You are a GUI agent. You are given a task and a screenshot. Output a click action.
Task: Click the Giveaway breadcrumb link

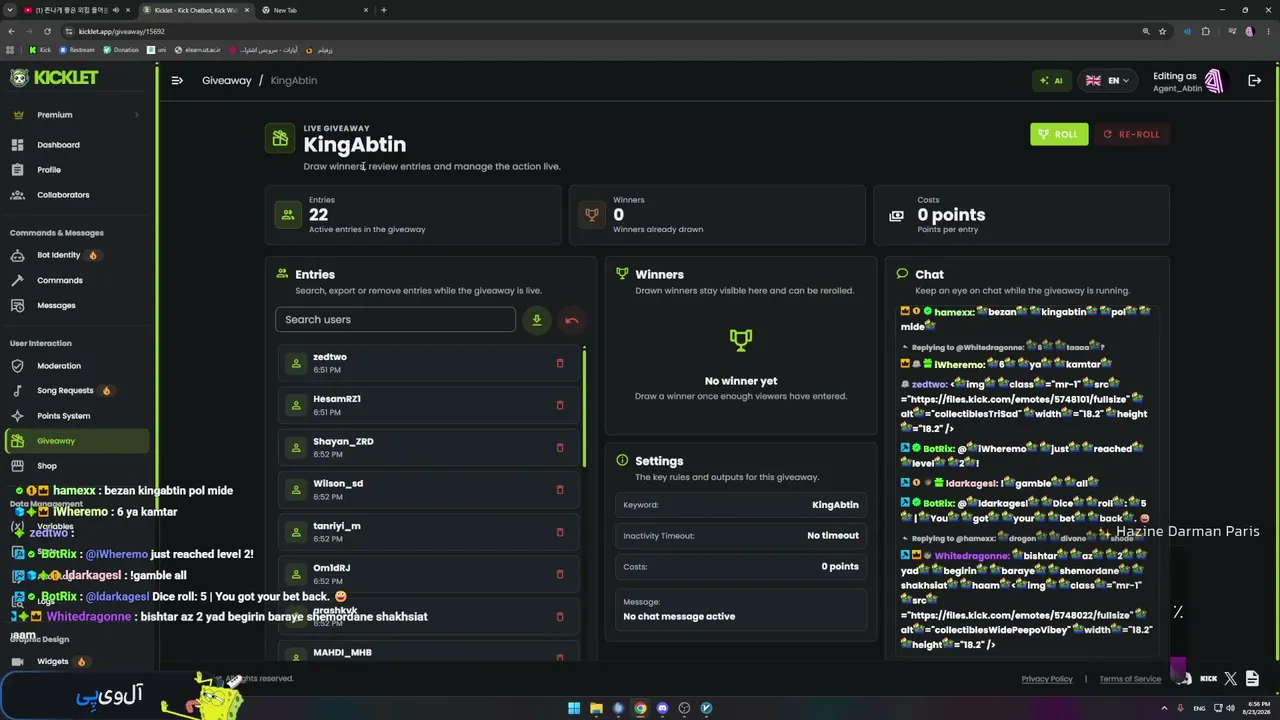(227, 80)
